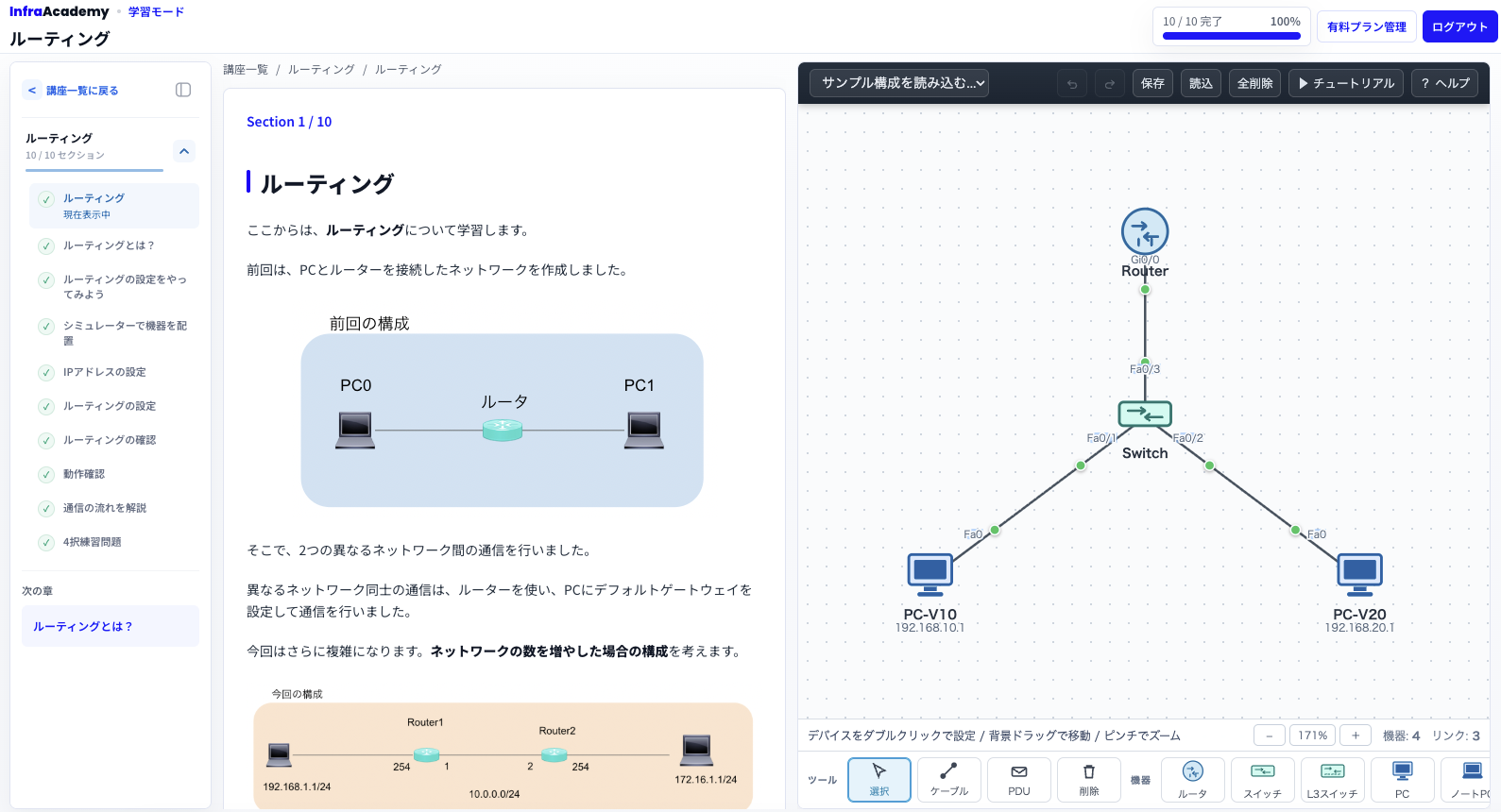This screenshot has height=812, width=1501.
Task: Open IPアドレスの設定 section
Action: [114, 372]
